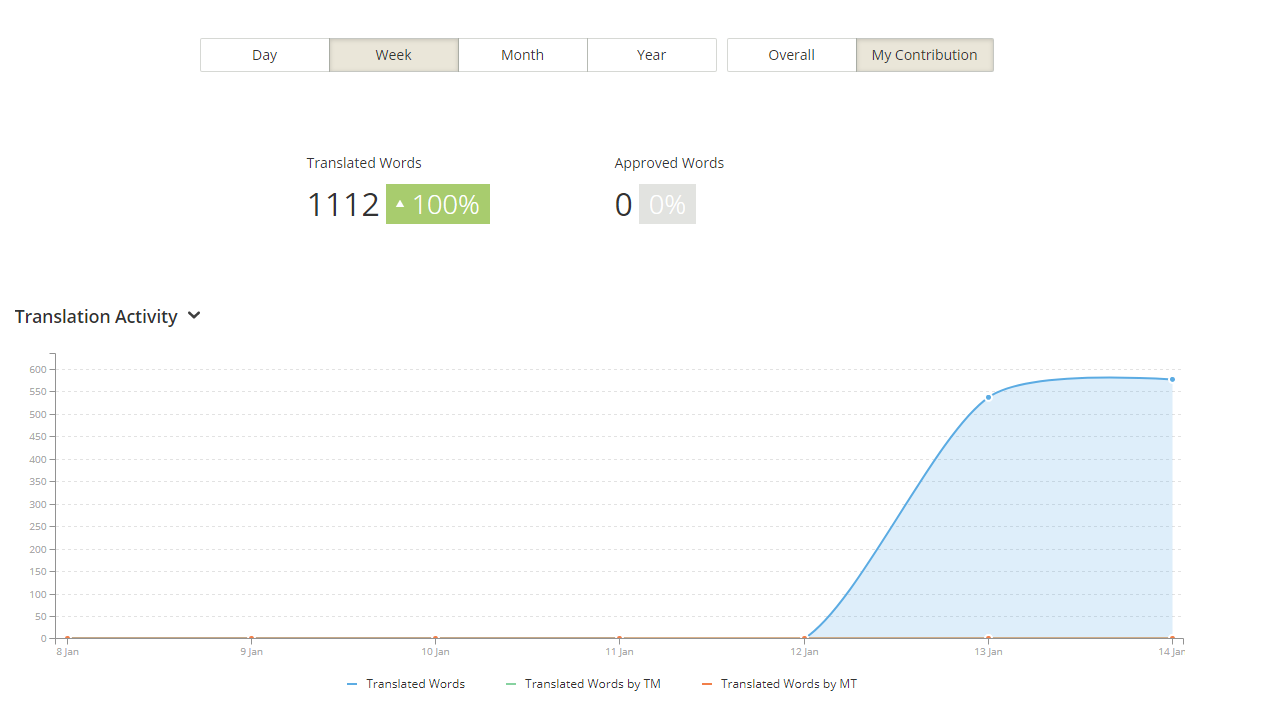This screenshot has width=1270, height=712.
Task: Show Overall statistics
Action: point(792,55)
